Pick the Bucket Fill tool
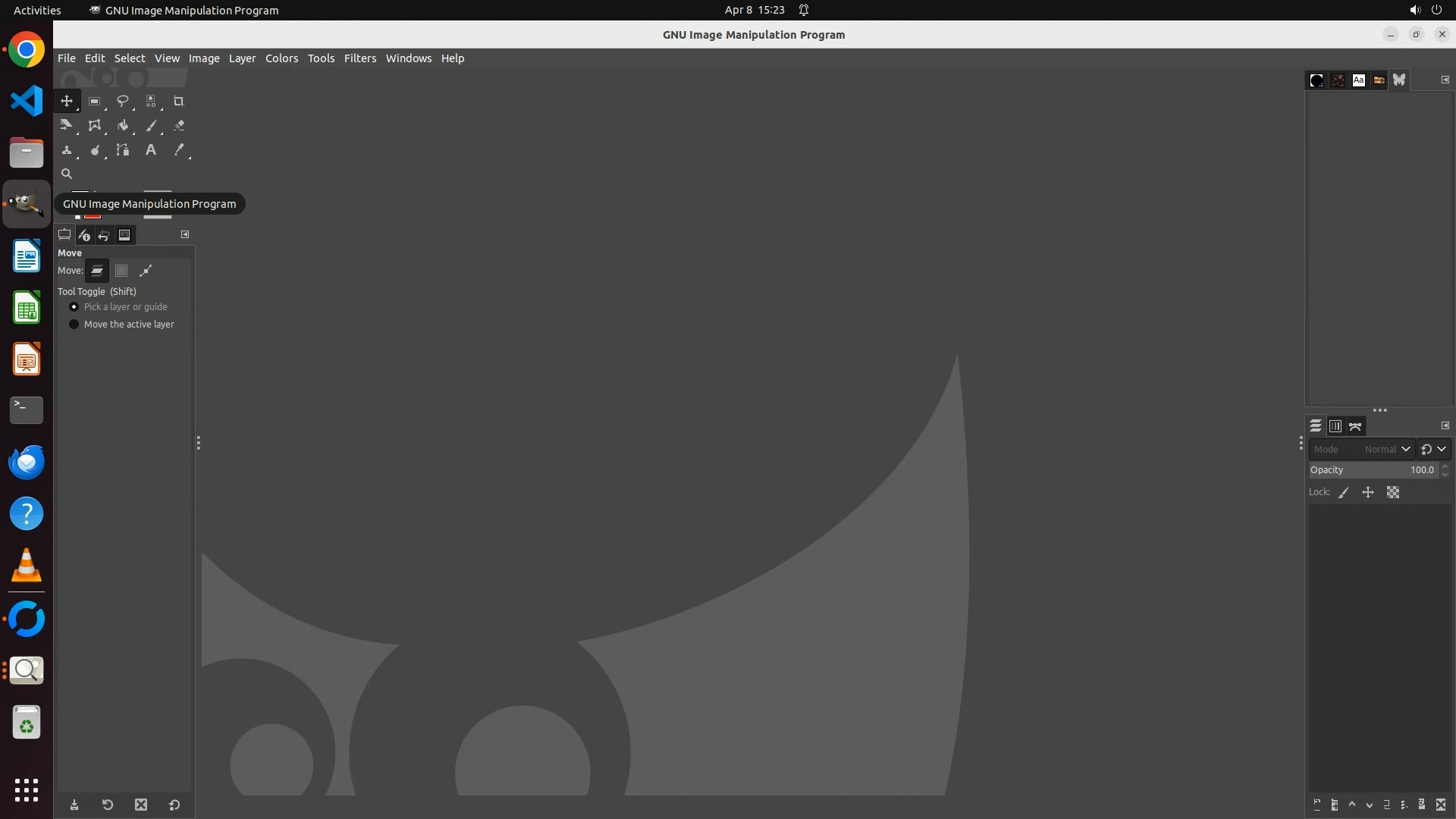Image resolution: width=1456 pixels, height=819 pixels. pos(123,126)
